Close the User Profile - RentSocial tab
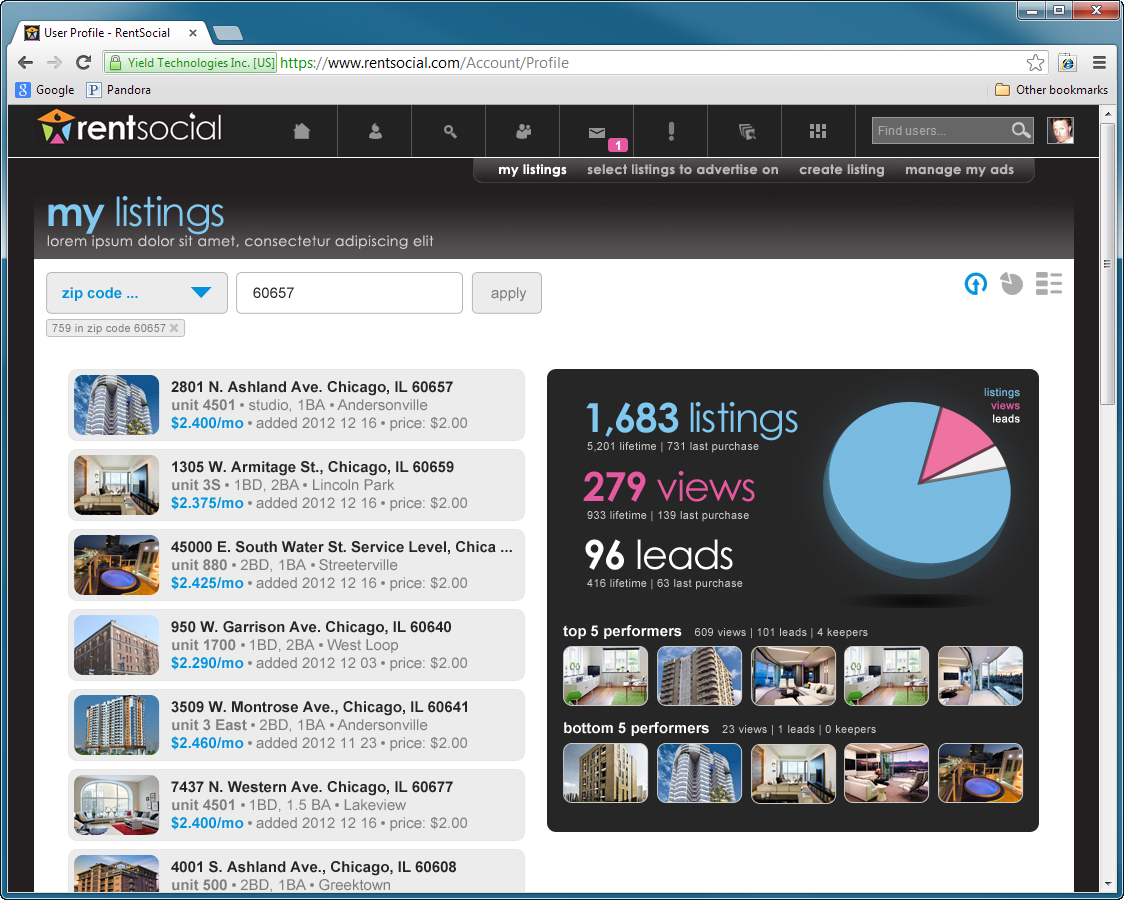 (193, 33)
